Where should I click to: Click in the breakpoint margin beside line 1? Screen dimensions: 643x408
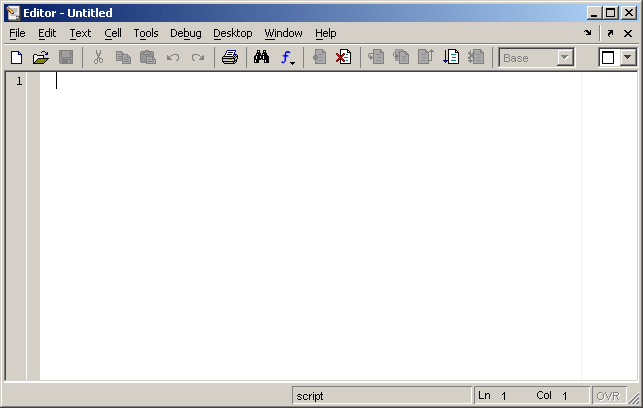click(x=33, y=81)
